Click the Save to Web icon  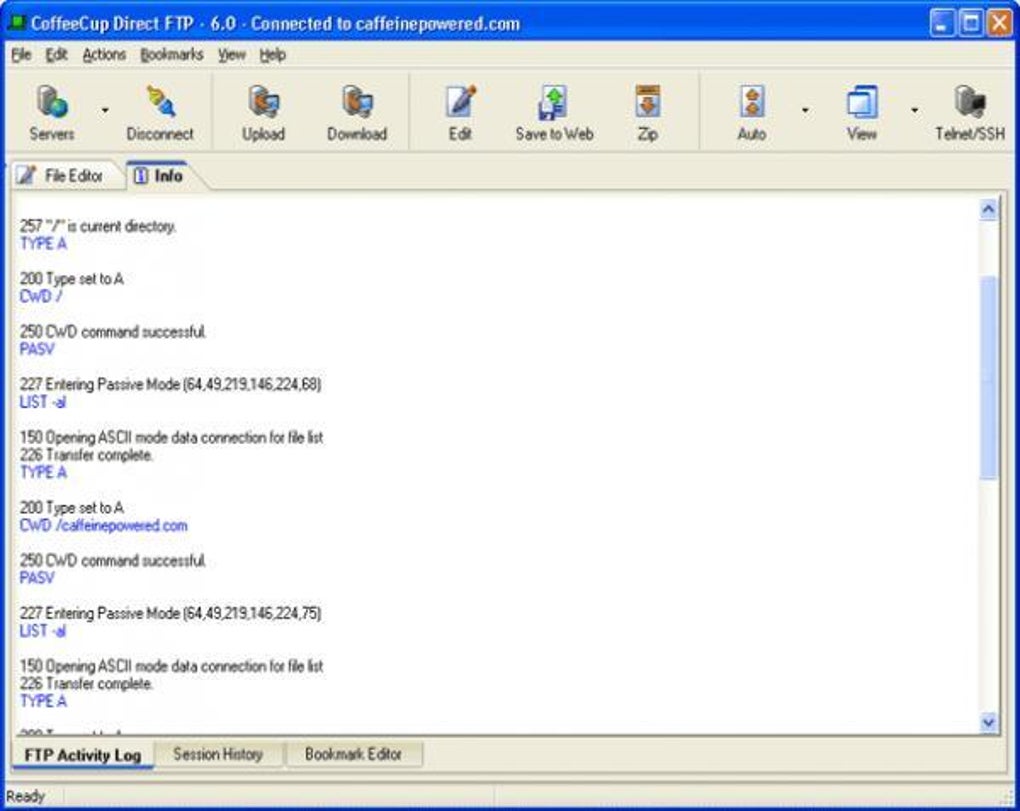pos(554,102)
